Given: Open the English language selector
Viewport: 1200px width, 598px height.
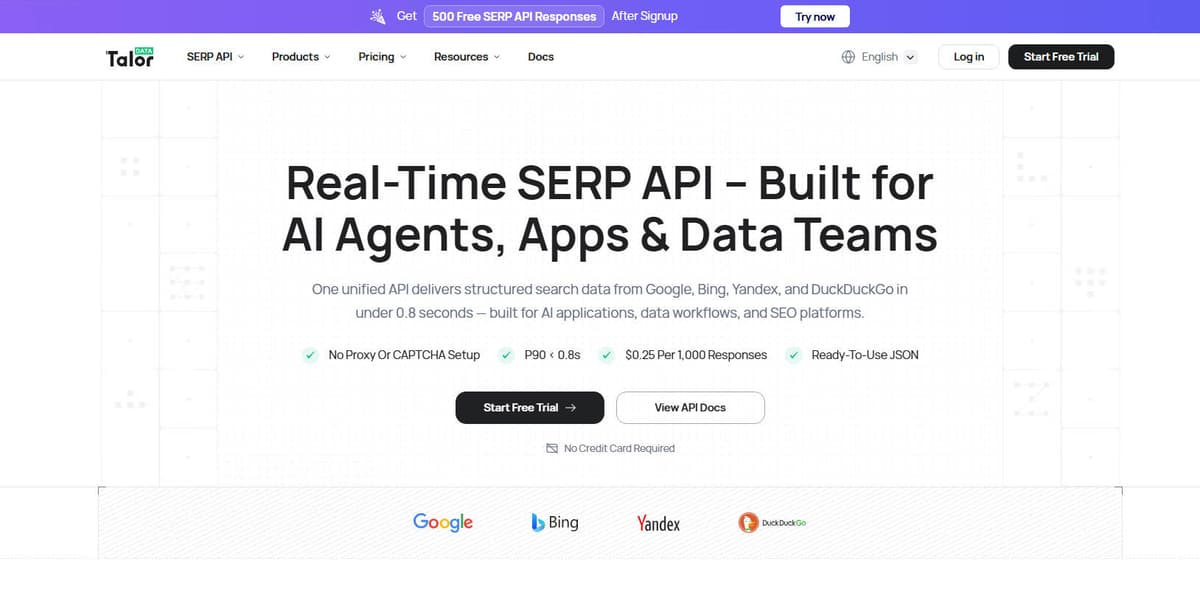Looking at the screenshot, I should [x=880, y=57].
